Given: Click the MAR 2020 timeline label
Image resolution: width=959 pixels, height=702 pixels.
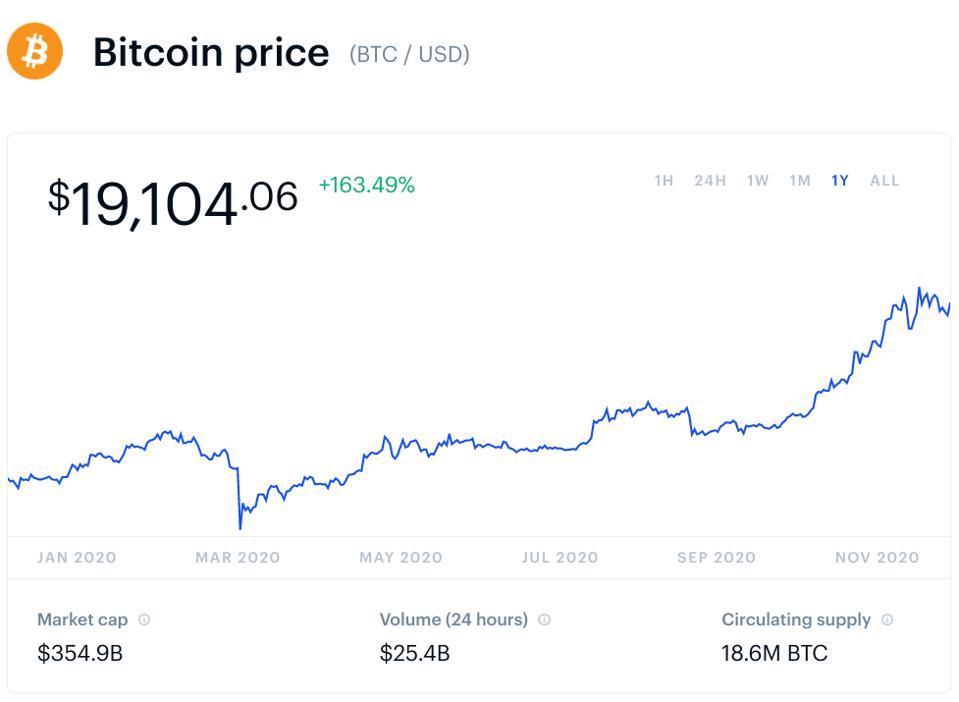Looking at the screenshot, I should 238,558.
